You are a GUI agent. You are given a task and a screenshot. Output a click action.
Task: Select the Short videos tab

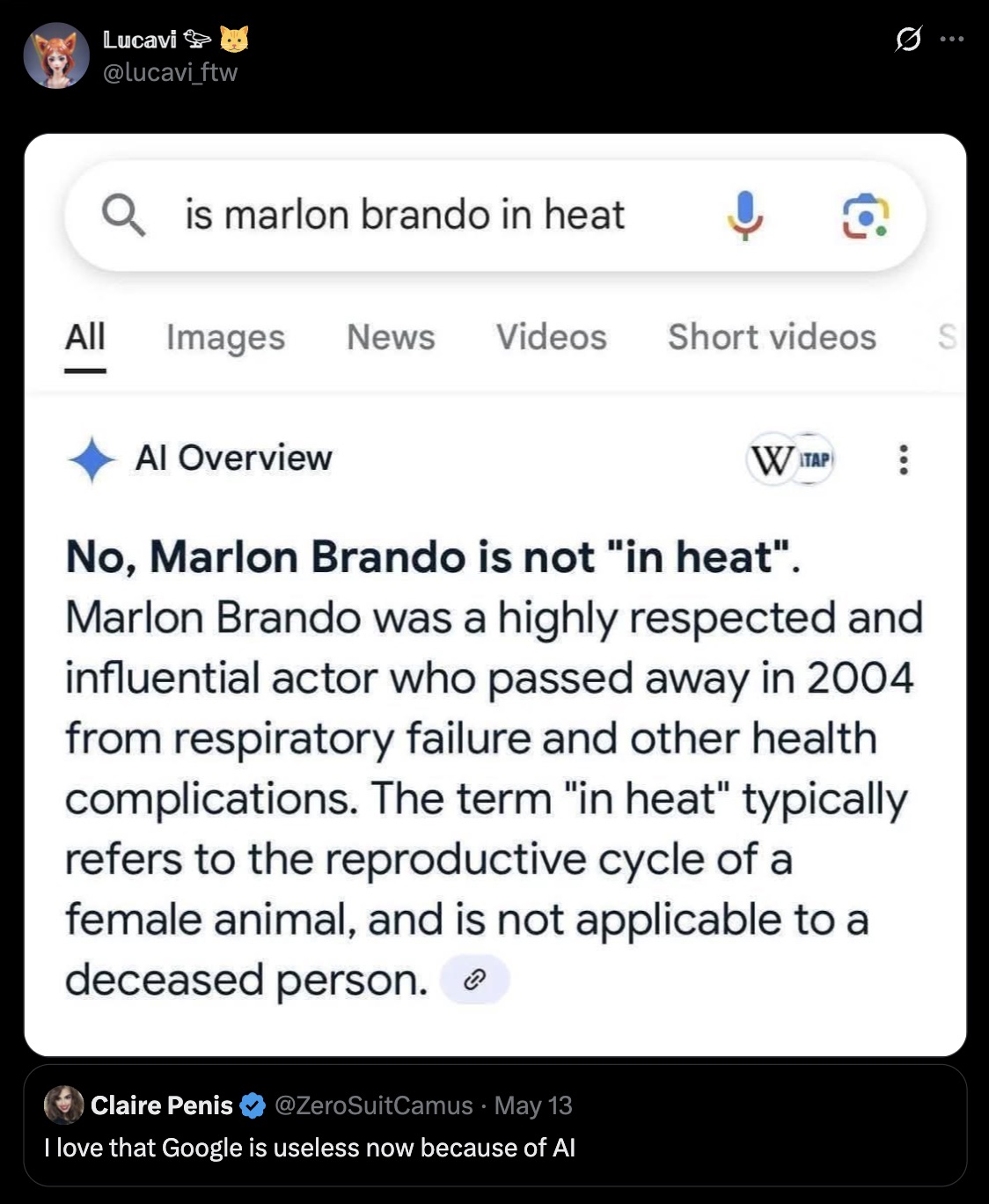773,336
